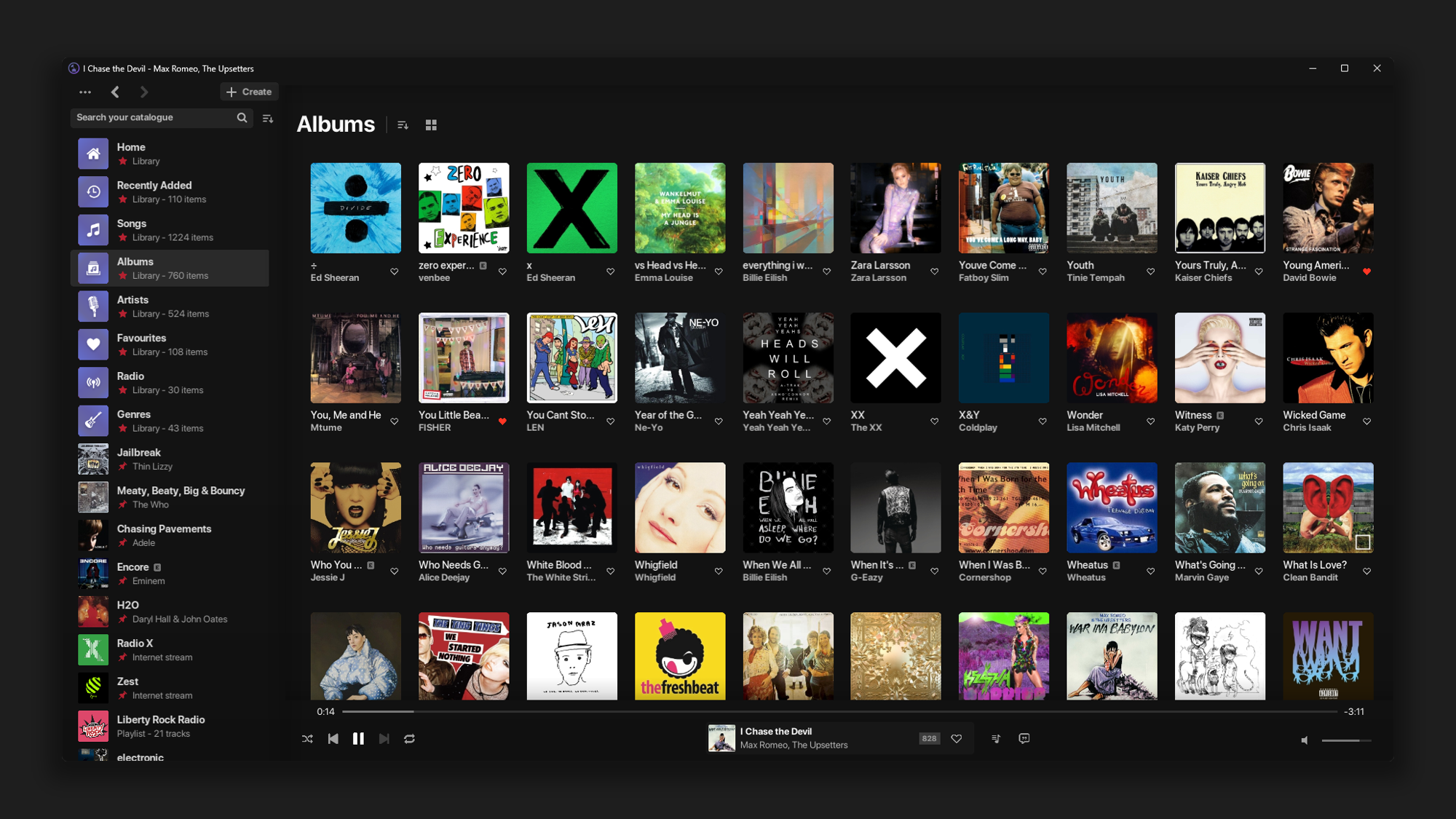This screenshot has height=819, width=1456.
Task: Open the lyrics panel
Action: (1024, 738)
